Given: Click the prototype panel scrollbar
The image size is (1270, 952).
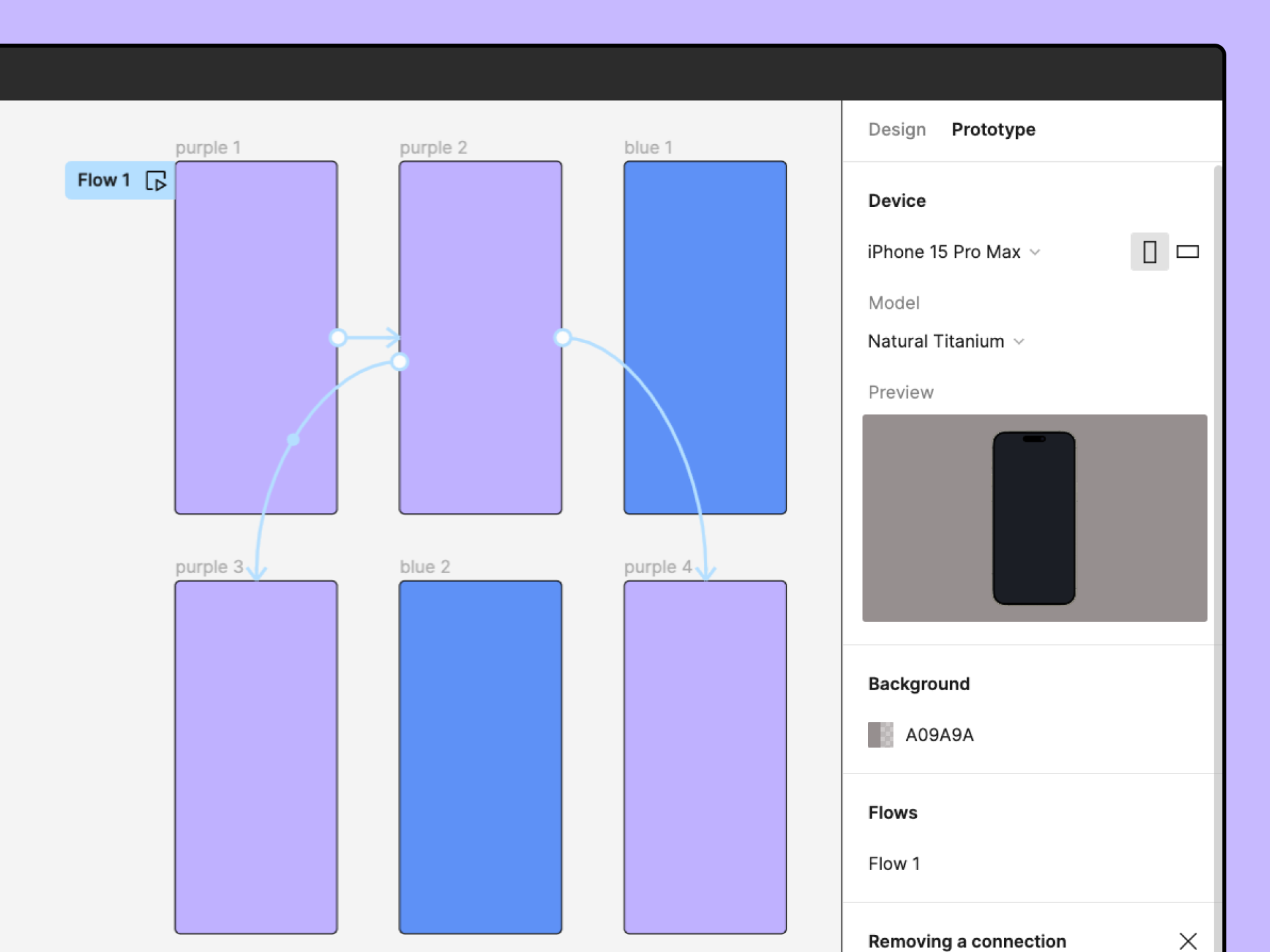Looking at the screenshot, I should click(x=1218, y=559).
